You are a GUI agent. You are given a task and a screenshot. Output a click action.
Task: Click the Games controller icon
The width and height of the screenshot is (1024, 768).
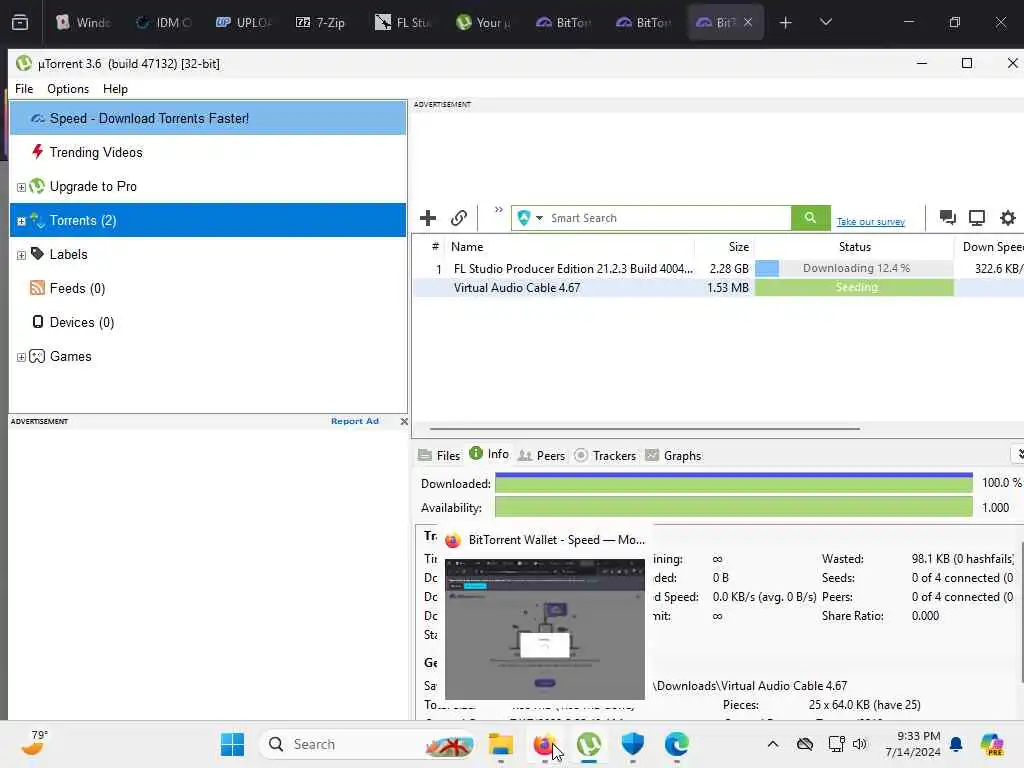(x=37, y=356)
